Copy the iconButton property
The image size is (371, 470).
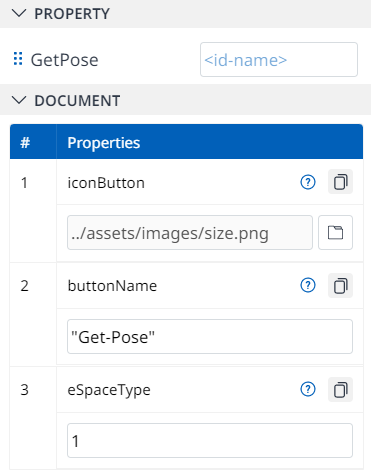340,182
